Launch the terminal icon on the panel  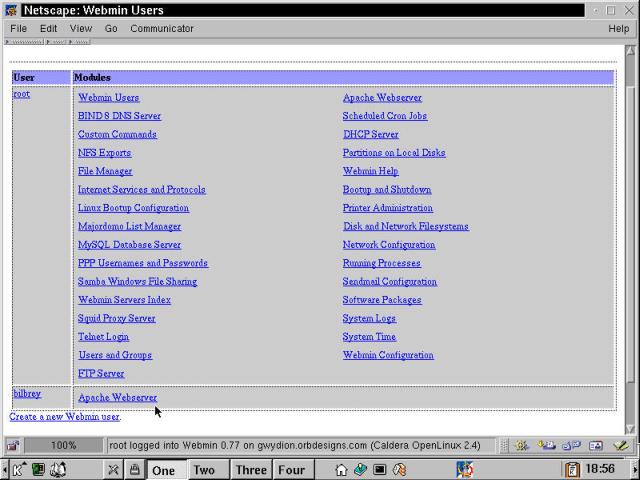[380, 469]
